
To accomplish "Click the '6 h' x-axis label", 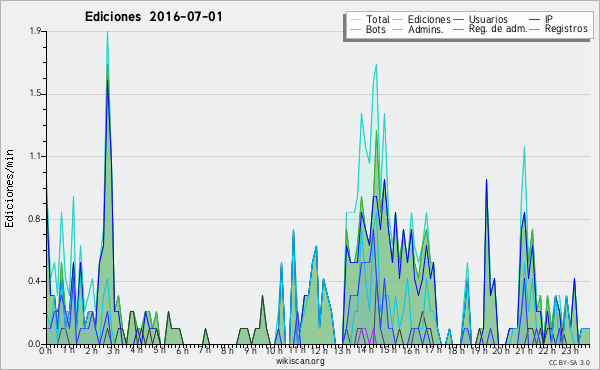I will pos(182,351).
